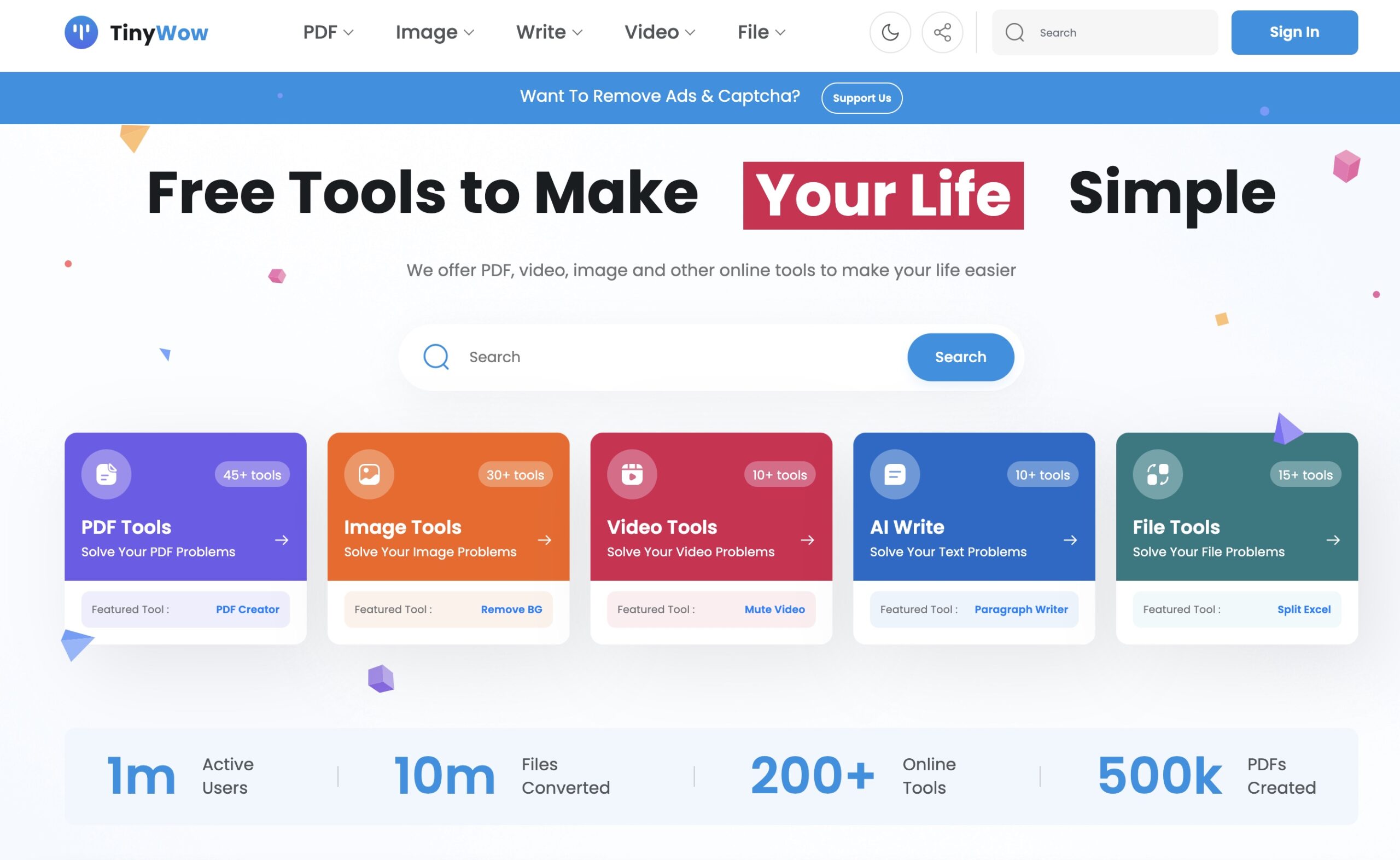Click the PDF Tools document icon

point(106,474)
